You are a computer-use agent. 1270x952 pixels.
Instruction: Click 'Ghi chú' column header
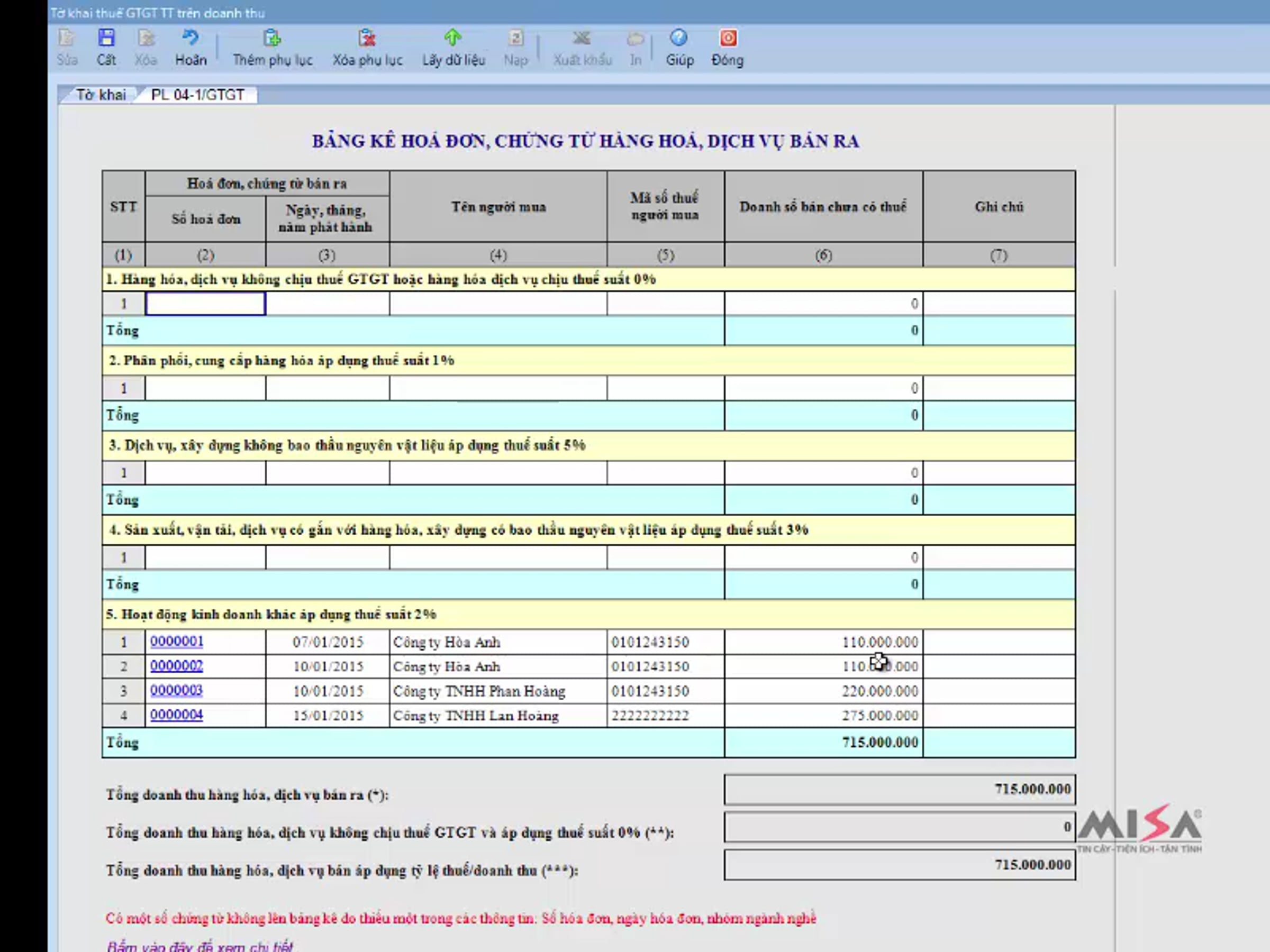point(999,207)
